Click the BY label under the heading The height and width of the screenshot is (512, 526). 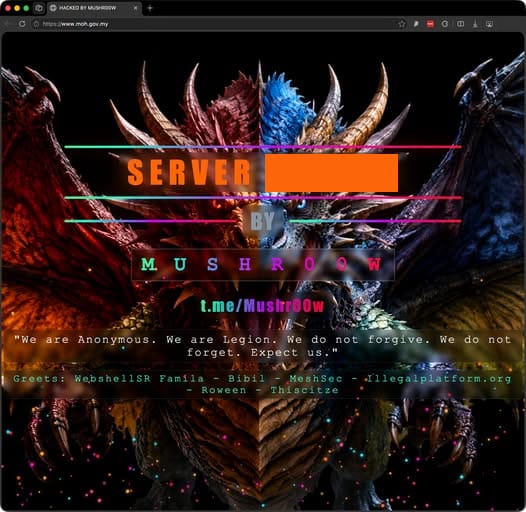(263, 221)
